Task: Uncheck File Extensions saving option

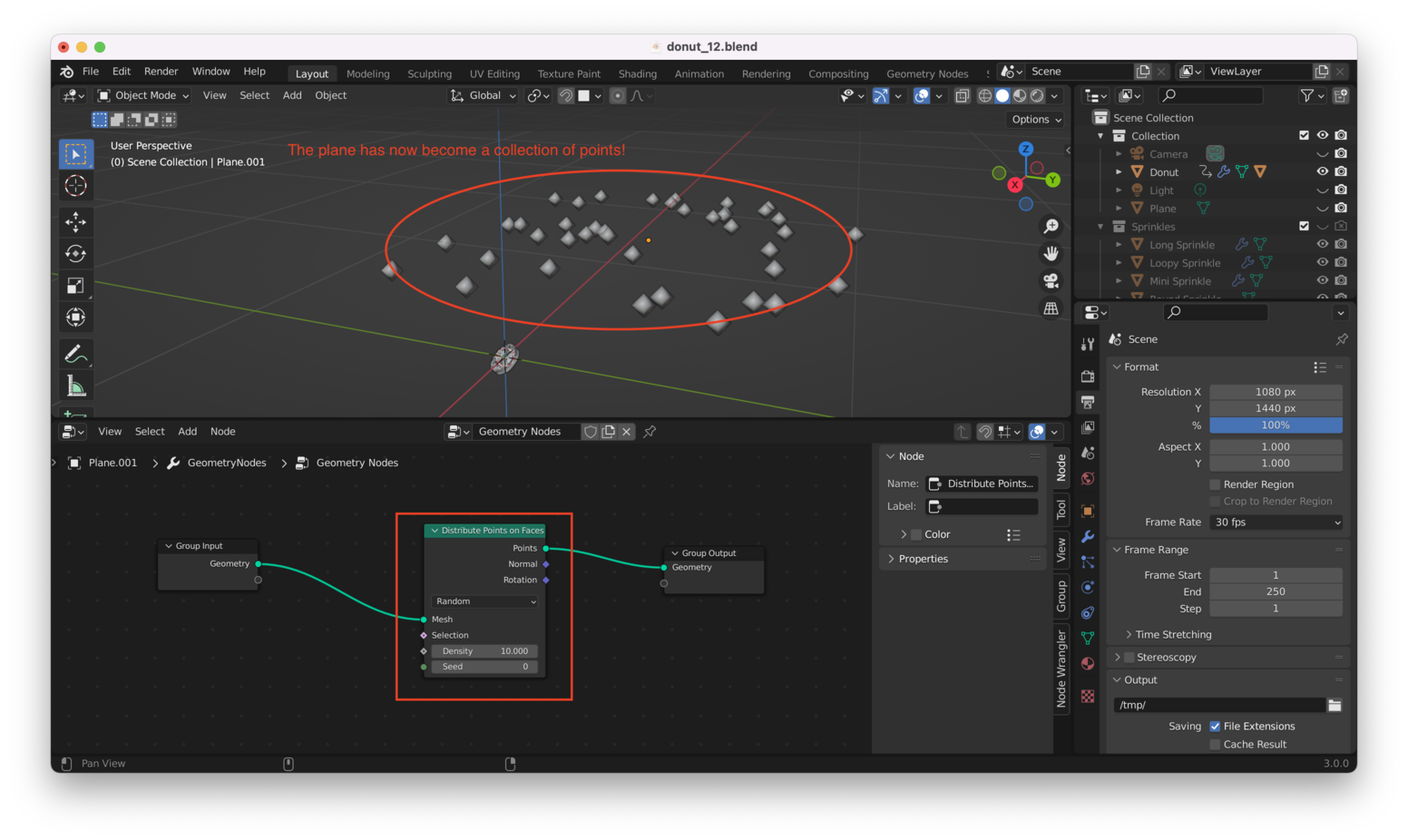Action: pyautogui.click(x=1216, y=727)
